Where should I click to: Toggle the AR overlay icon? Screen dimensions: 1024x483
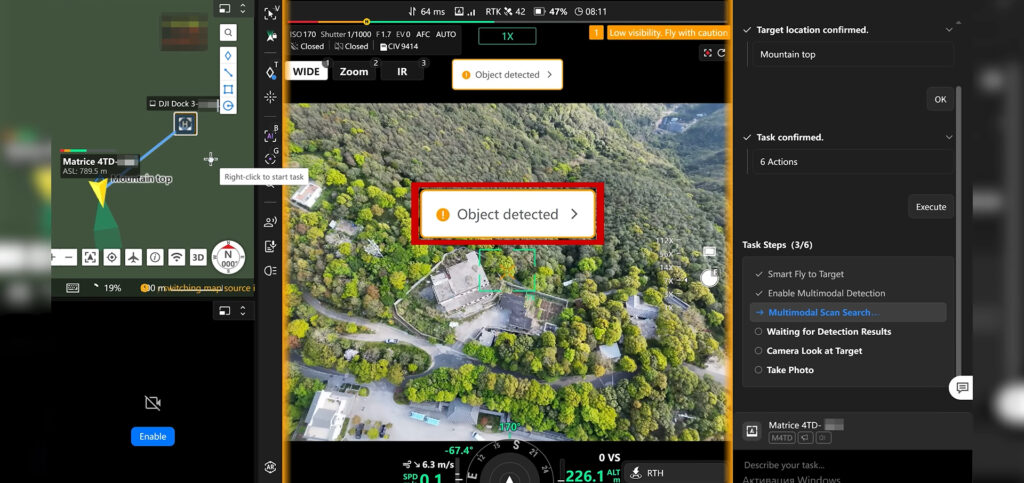tap(270, 467)
